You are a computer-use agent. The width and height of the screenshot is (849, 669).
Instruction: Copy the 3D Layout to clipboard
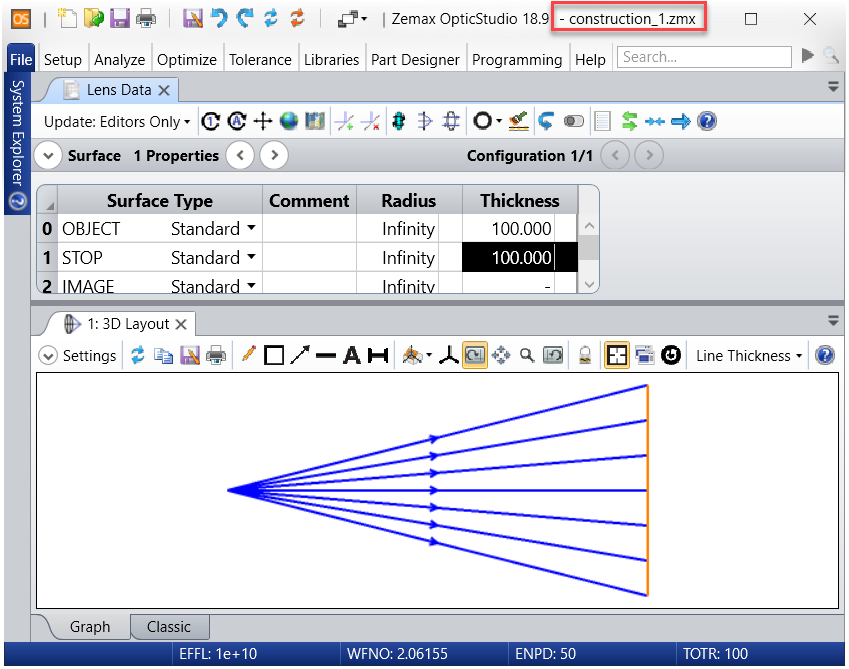163,355
